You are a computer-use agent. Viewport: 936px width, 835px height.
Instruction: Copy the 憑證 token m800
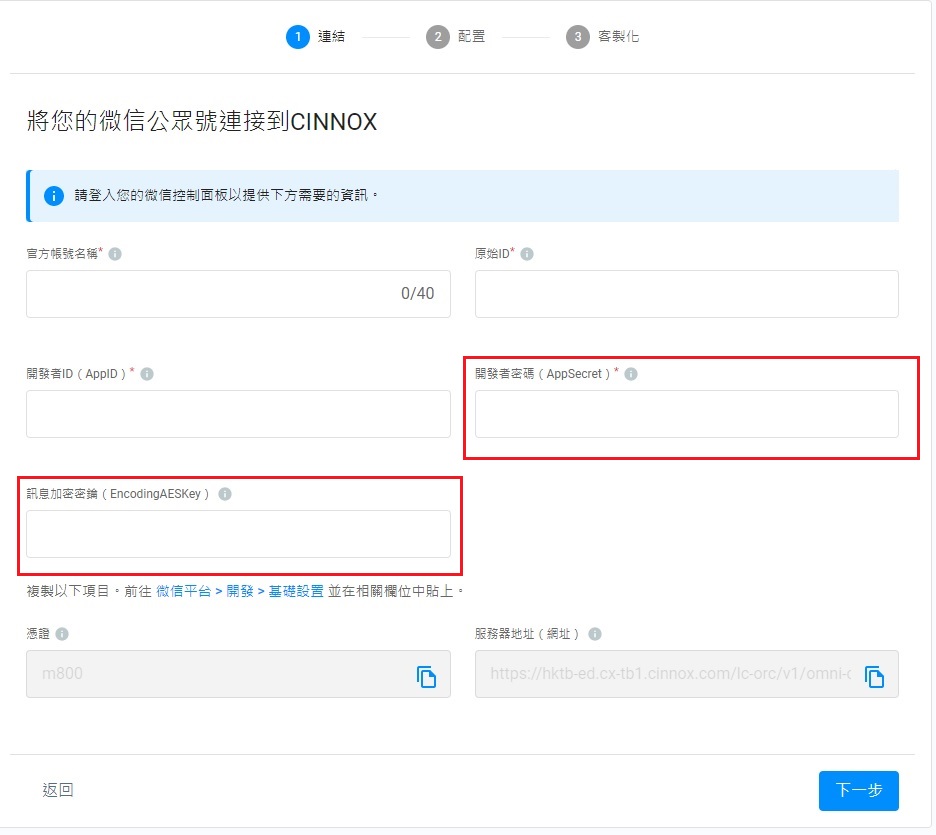(x=426, y=676)
